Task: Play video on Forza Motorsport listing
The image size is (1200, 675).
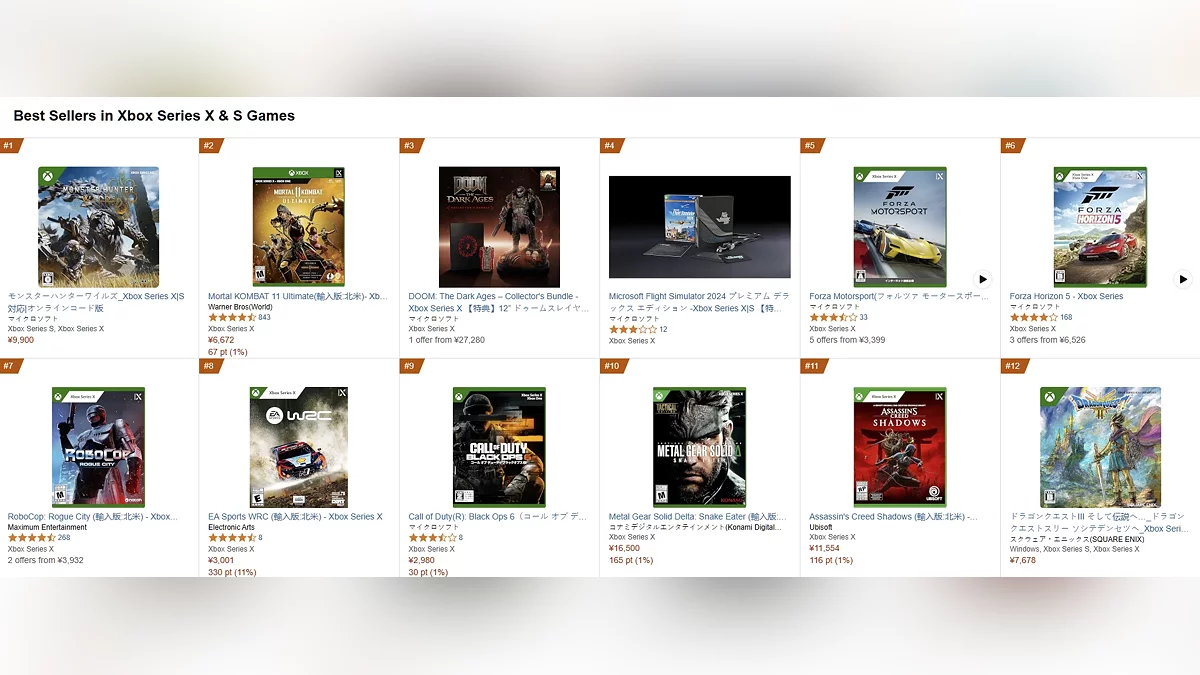Action: point(982,279)
